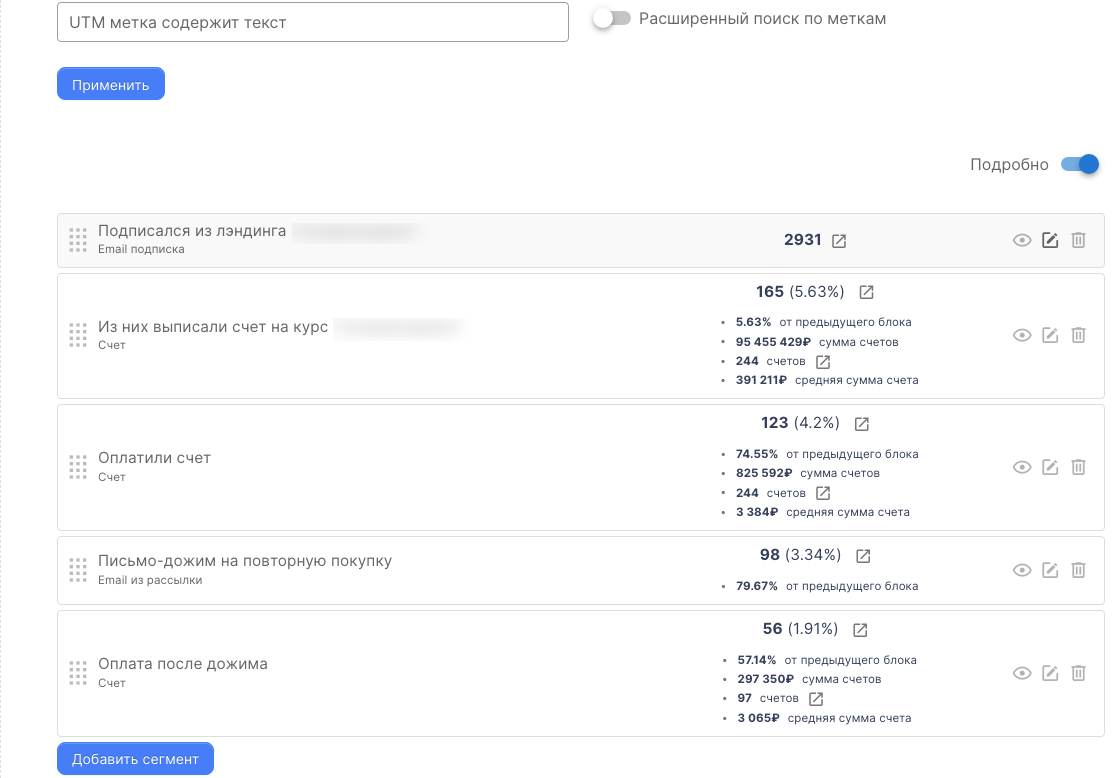Open link icon beside 97 счетов

click(x=816, y=698)
